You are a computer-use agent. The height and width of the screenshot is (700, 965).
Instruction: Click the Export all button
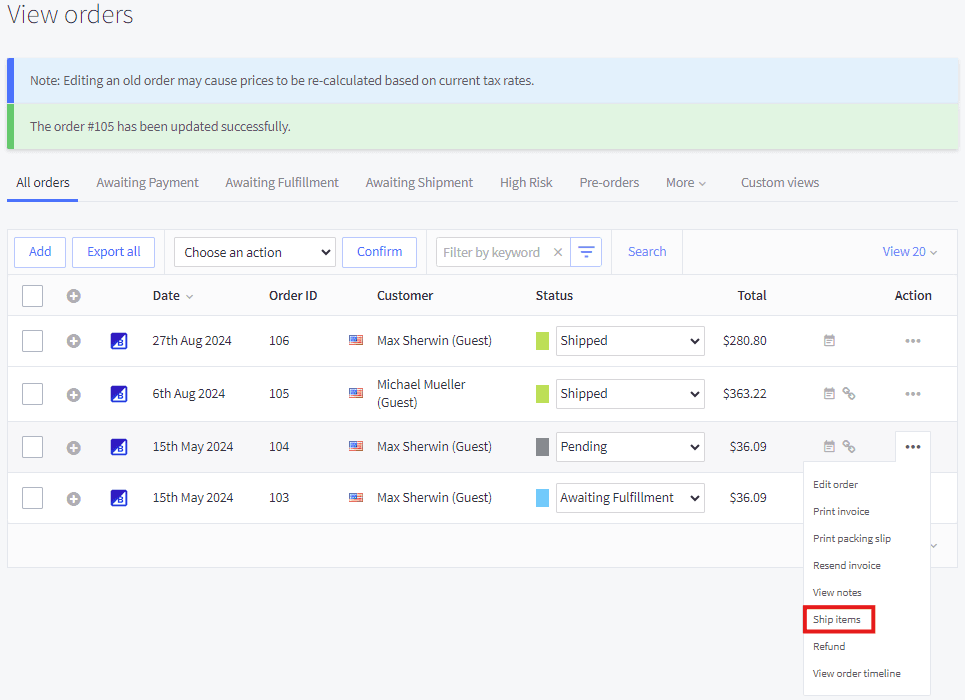tap(113, 252)
